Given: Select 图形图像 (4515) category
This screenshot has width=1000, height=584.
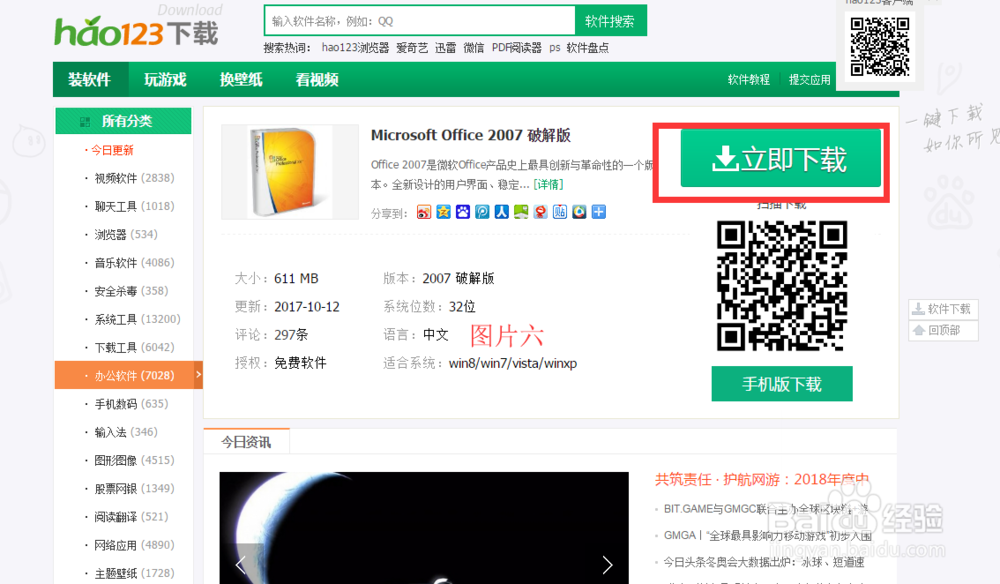Looking at the screenshot, I should (134, 460).
